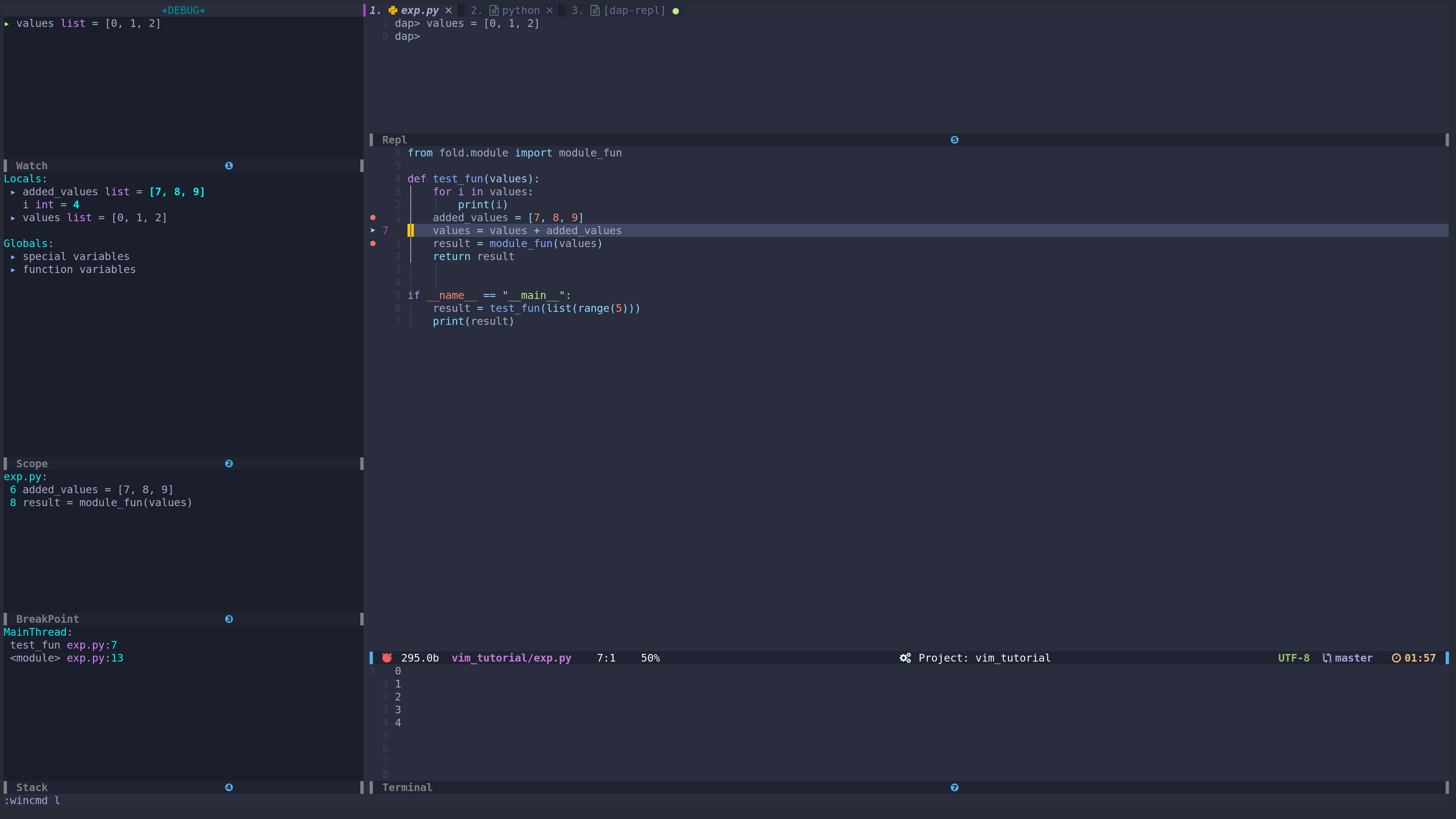Expand the watched values list expression

click(7, 24)
